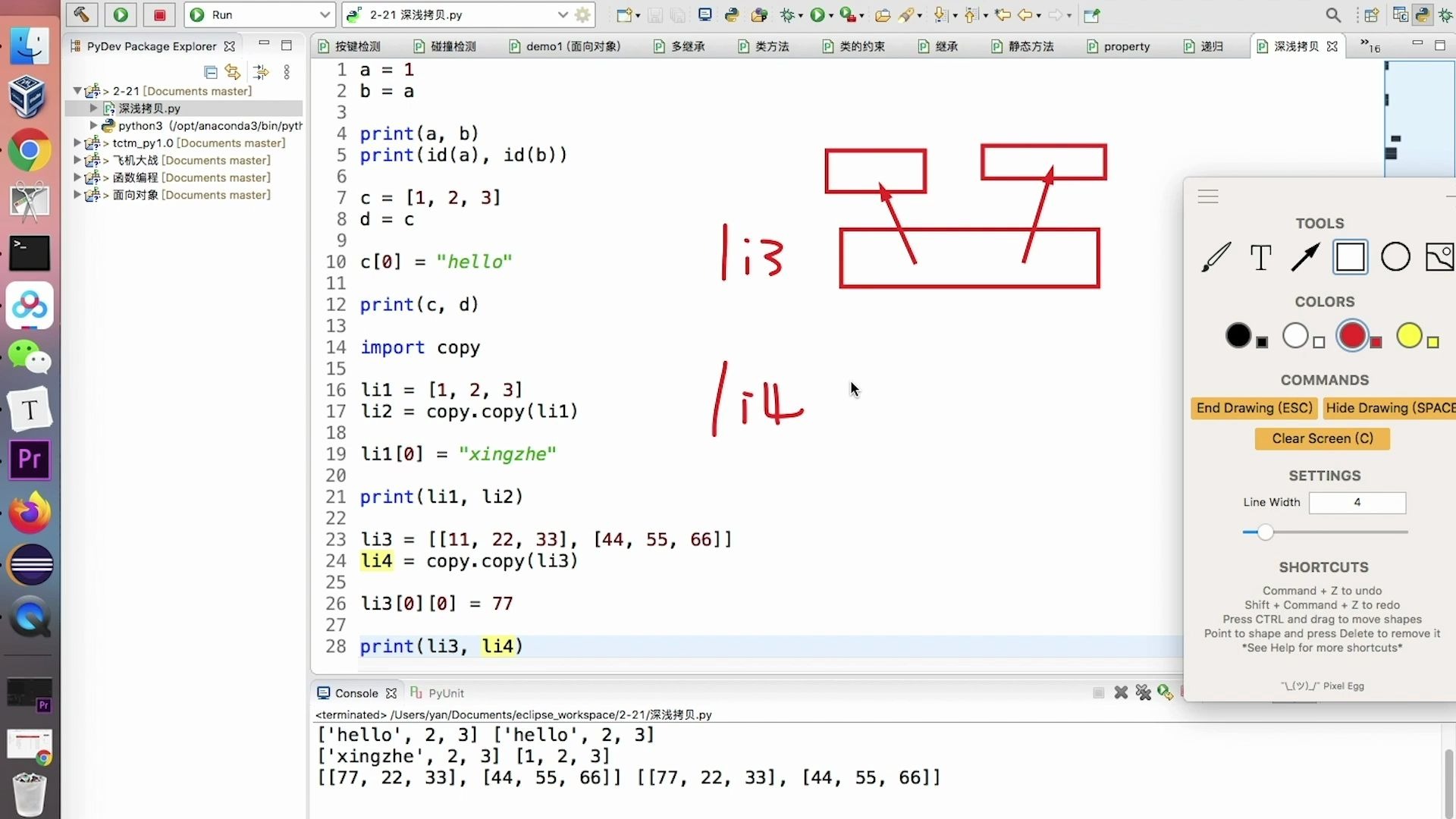Expand the 飞机大战 project tree
Viewport: 1456px width, 819px height.
pyautogui.click(x=77, y=160)
